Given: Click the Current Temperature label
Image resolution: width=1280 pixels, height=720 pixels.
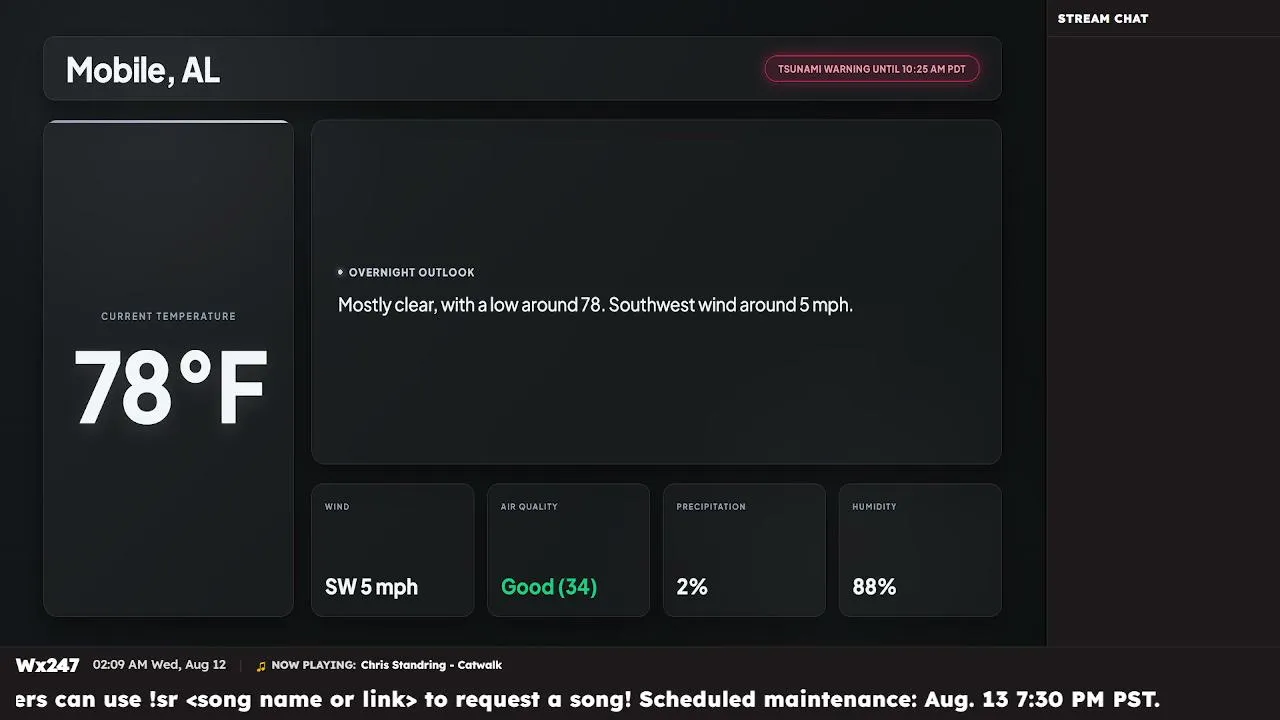Looking at the screenshot, I should tap(168, 316).
